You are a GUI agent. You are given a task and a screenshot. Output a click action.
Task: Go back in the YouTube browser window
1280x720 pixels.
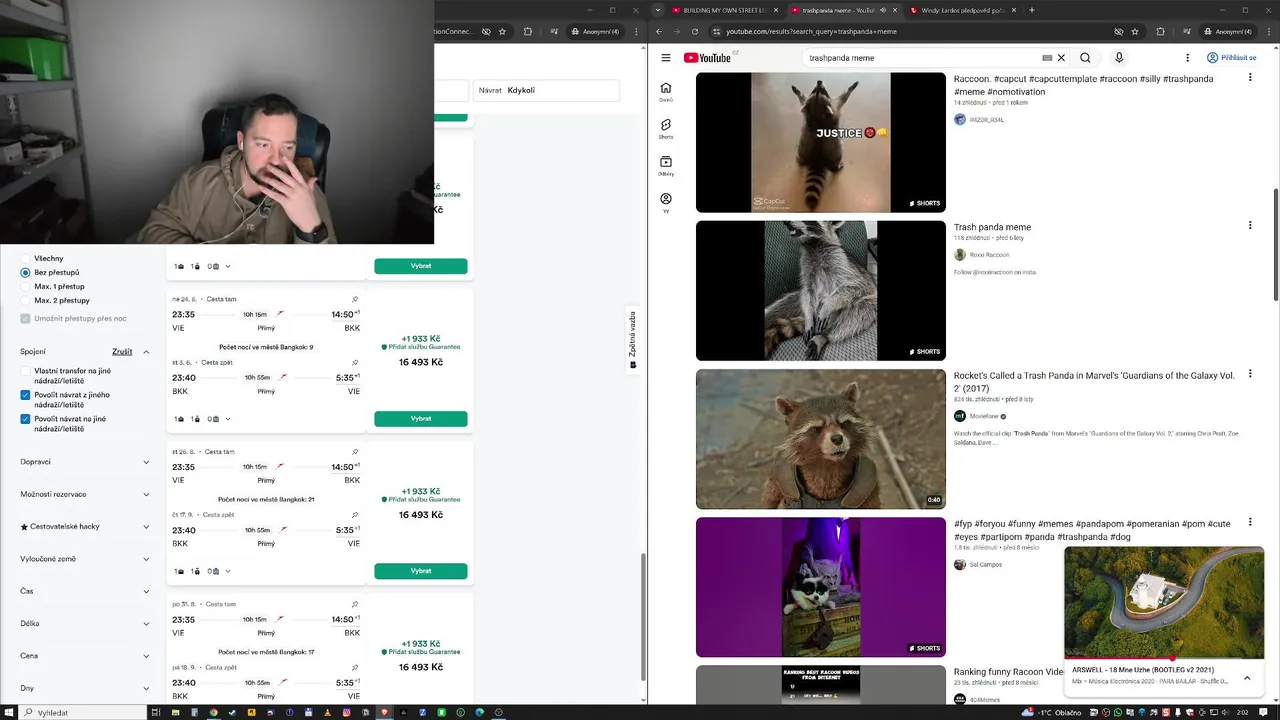coord(658,31)
